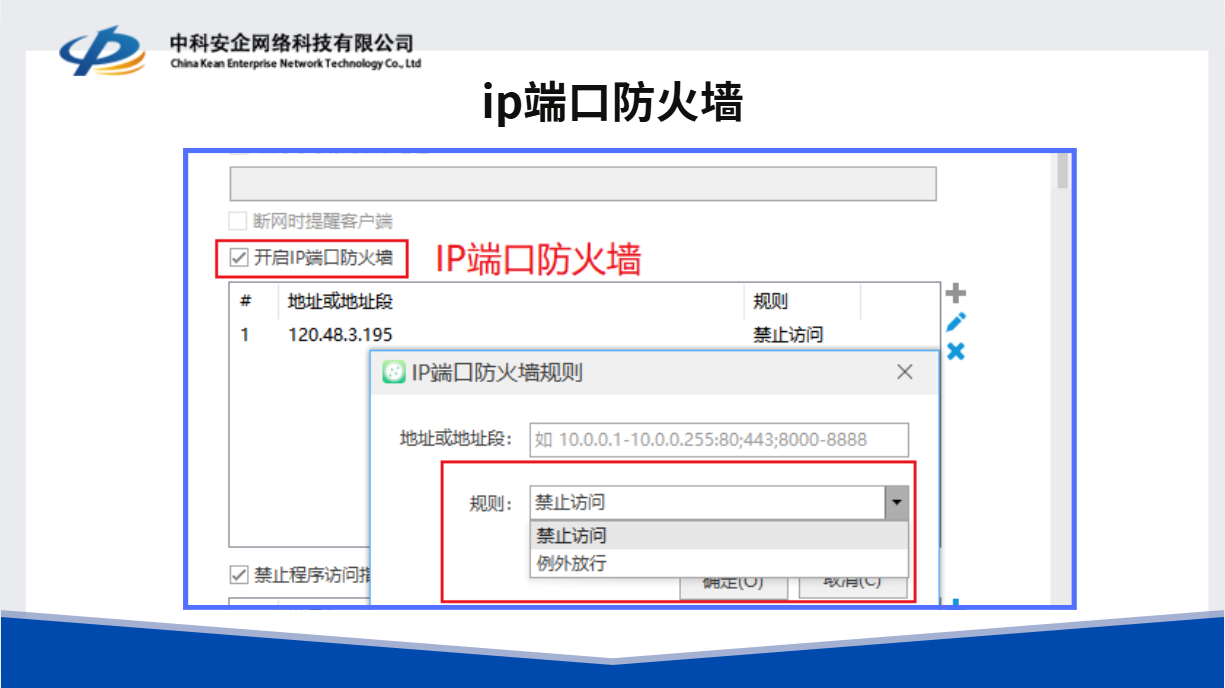The width and height of the screenshot is (1225, 688).
Task: Click the 地址或地址段 input field in dialog
Action: click(x=718, y=439)
